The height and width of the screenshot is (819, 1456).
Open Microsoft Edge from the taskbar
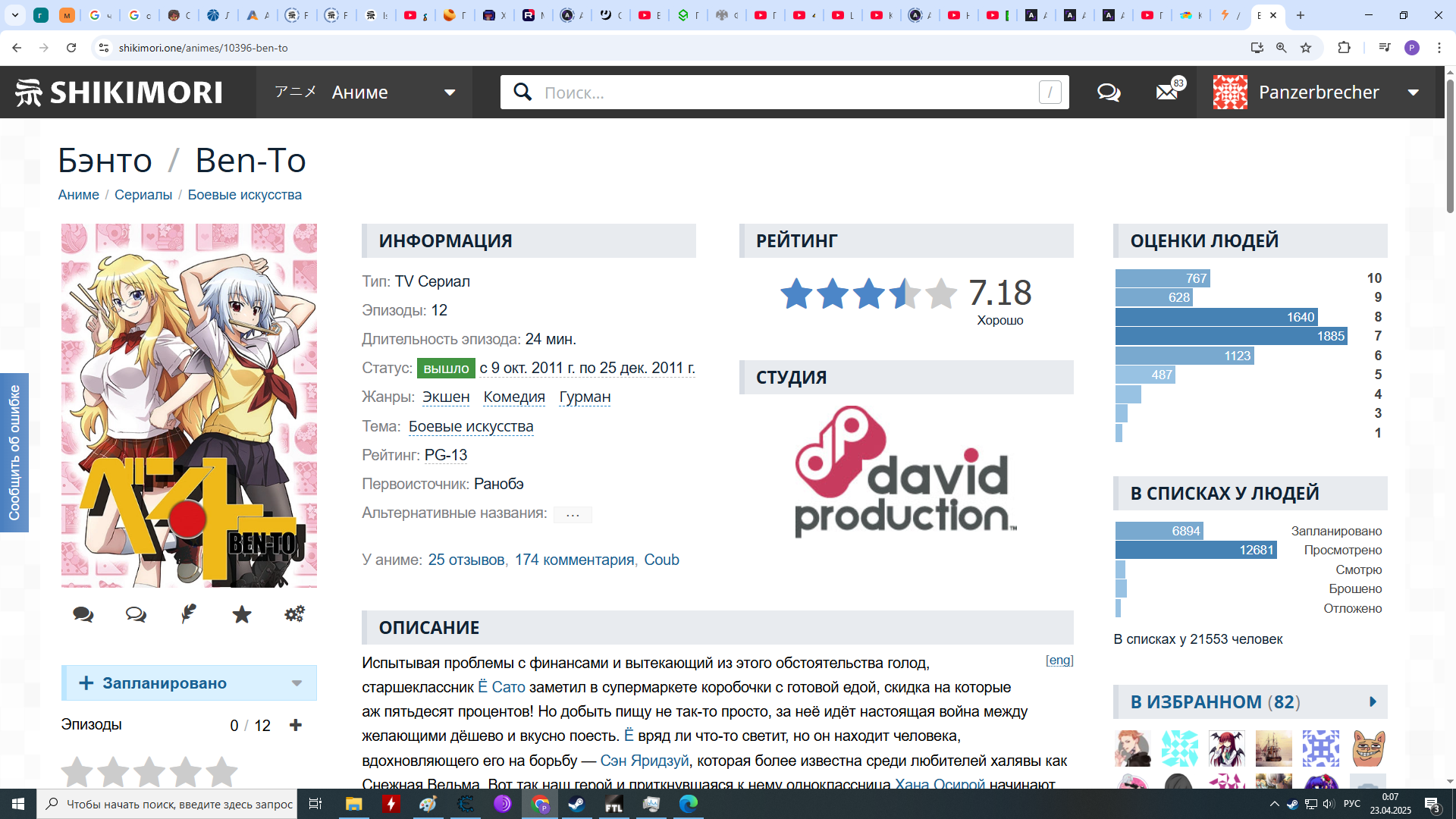click(x=688, y=804)
